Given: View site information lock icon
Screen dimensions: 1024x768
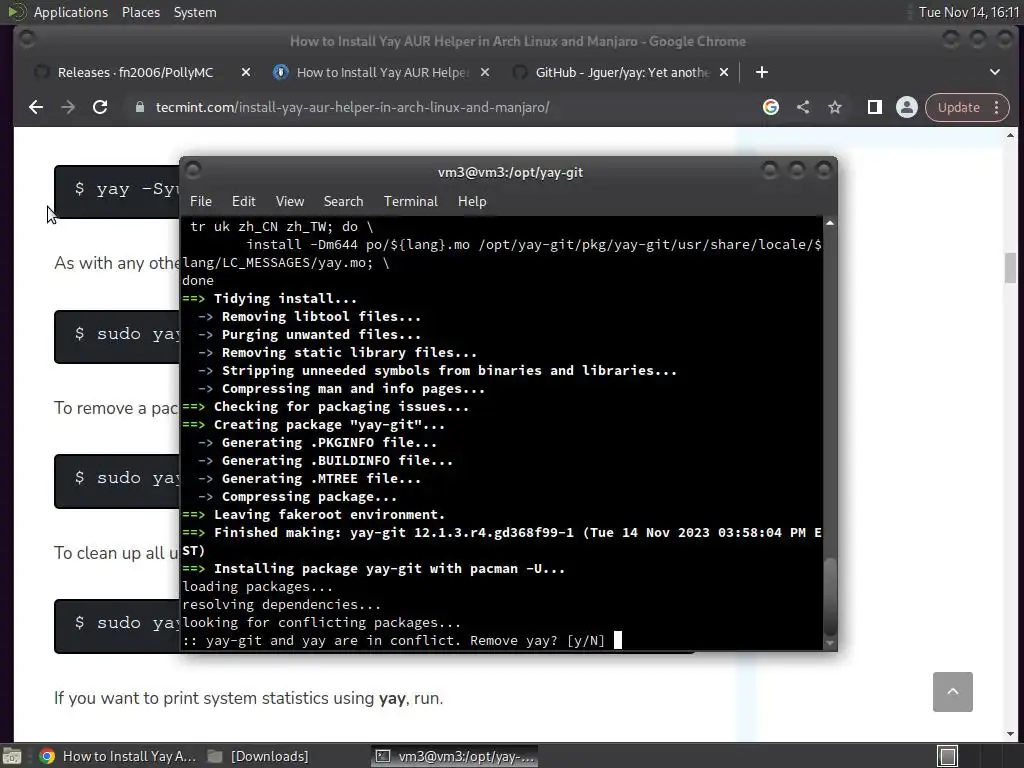Looking at the screenshot, I should click(x=140, y=107).
